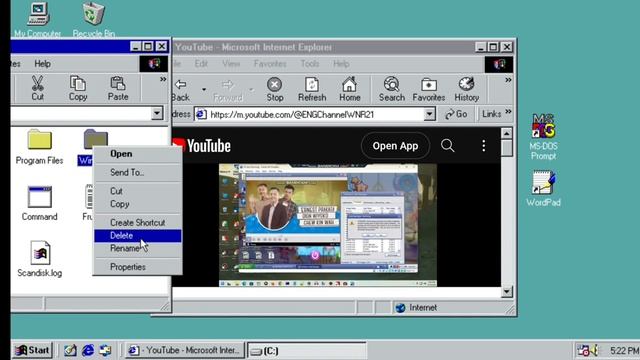Open Help menu in Internet Explorer
Image resolution: width=640 pixels, height=360 pixels.
(341, 64)
